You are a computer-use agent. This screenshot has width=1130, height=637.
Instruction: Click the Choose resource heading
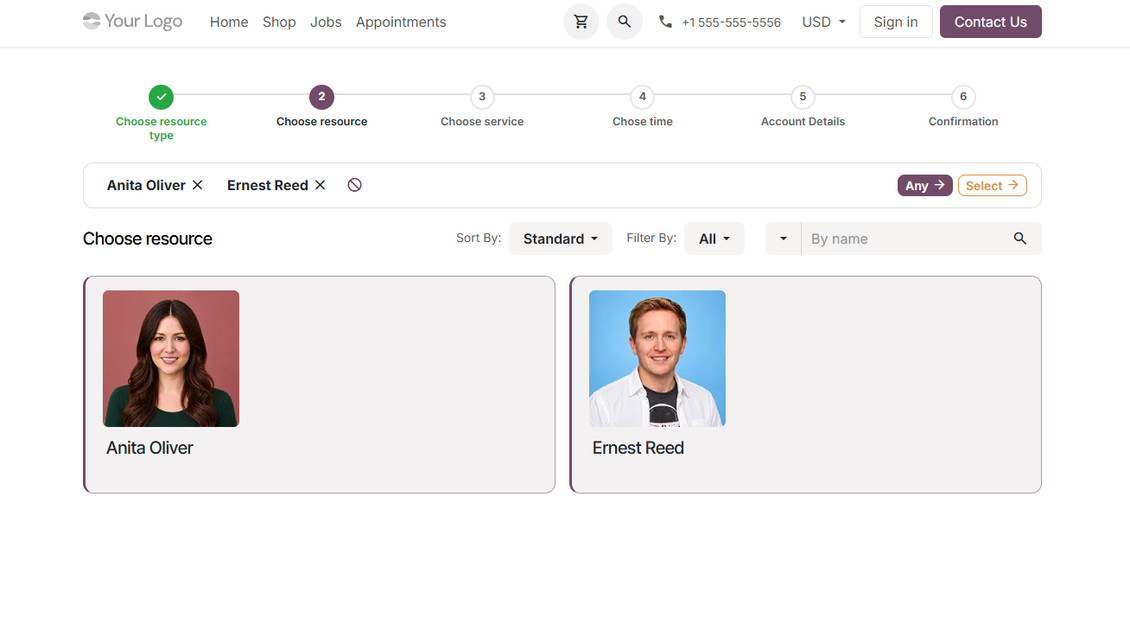tap(148, 239)
